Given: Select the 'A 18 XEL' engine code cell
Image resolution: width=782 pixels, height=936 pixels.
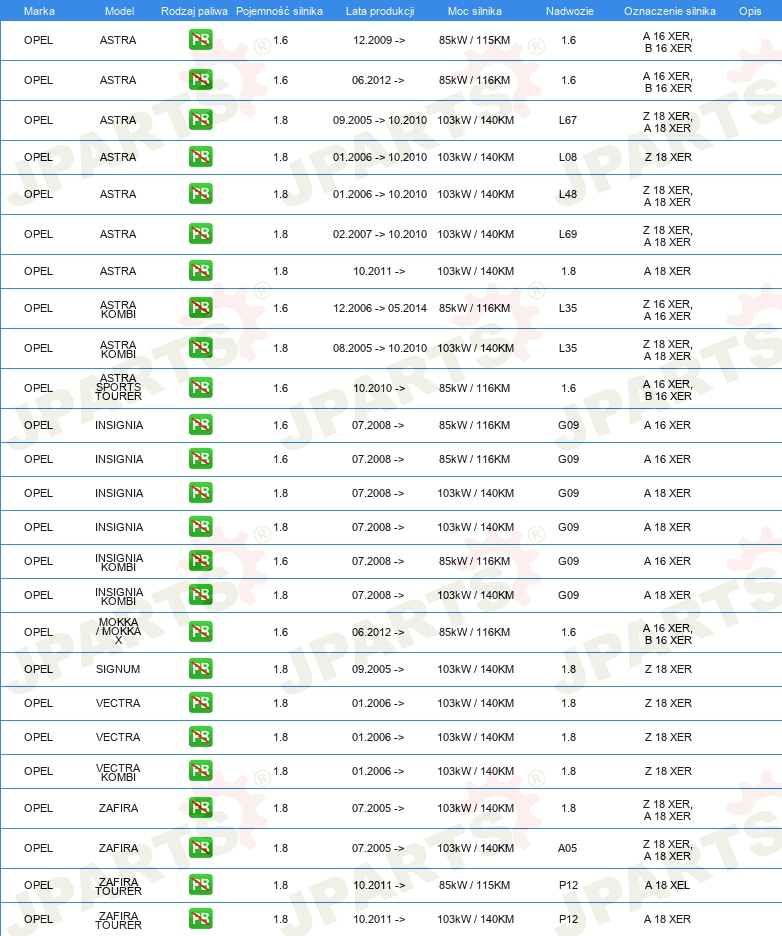Looking at the screenshot, I should tap(667, 885).
